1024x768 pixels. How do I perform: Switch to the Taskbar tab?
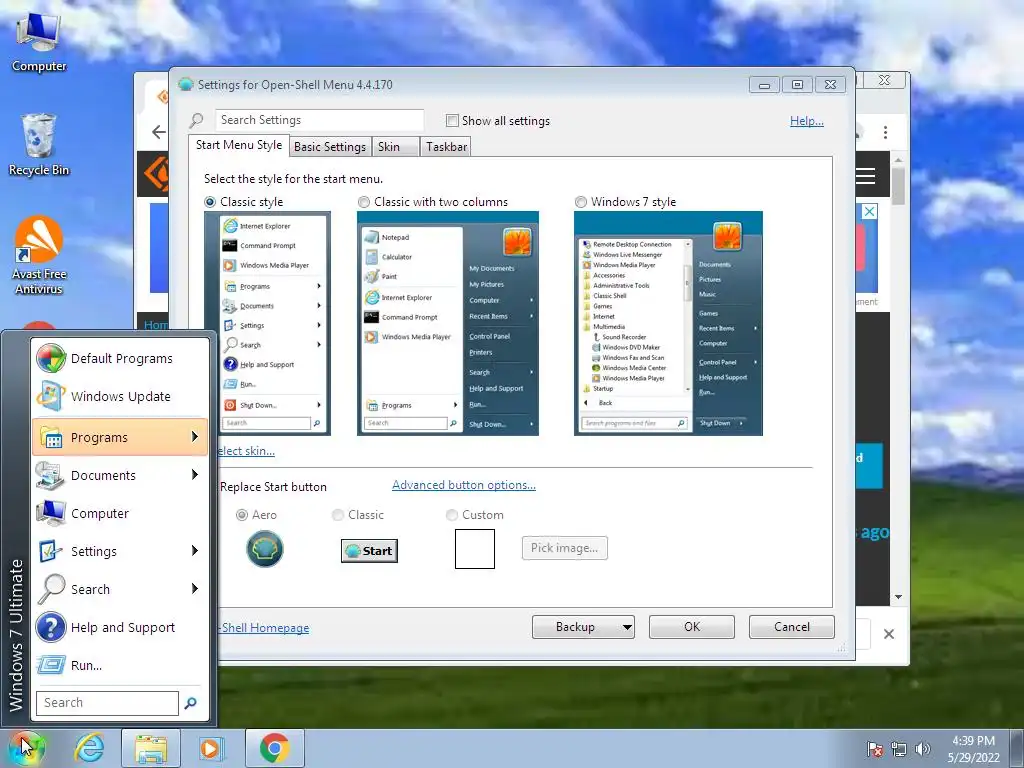coord(446,147)
